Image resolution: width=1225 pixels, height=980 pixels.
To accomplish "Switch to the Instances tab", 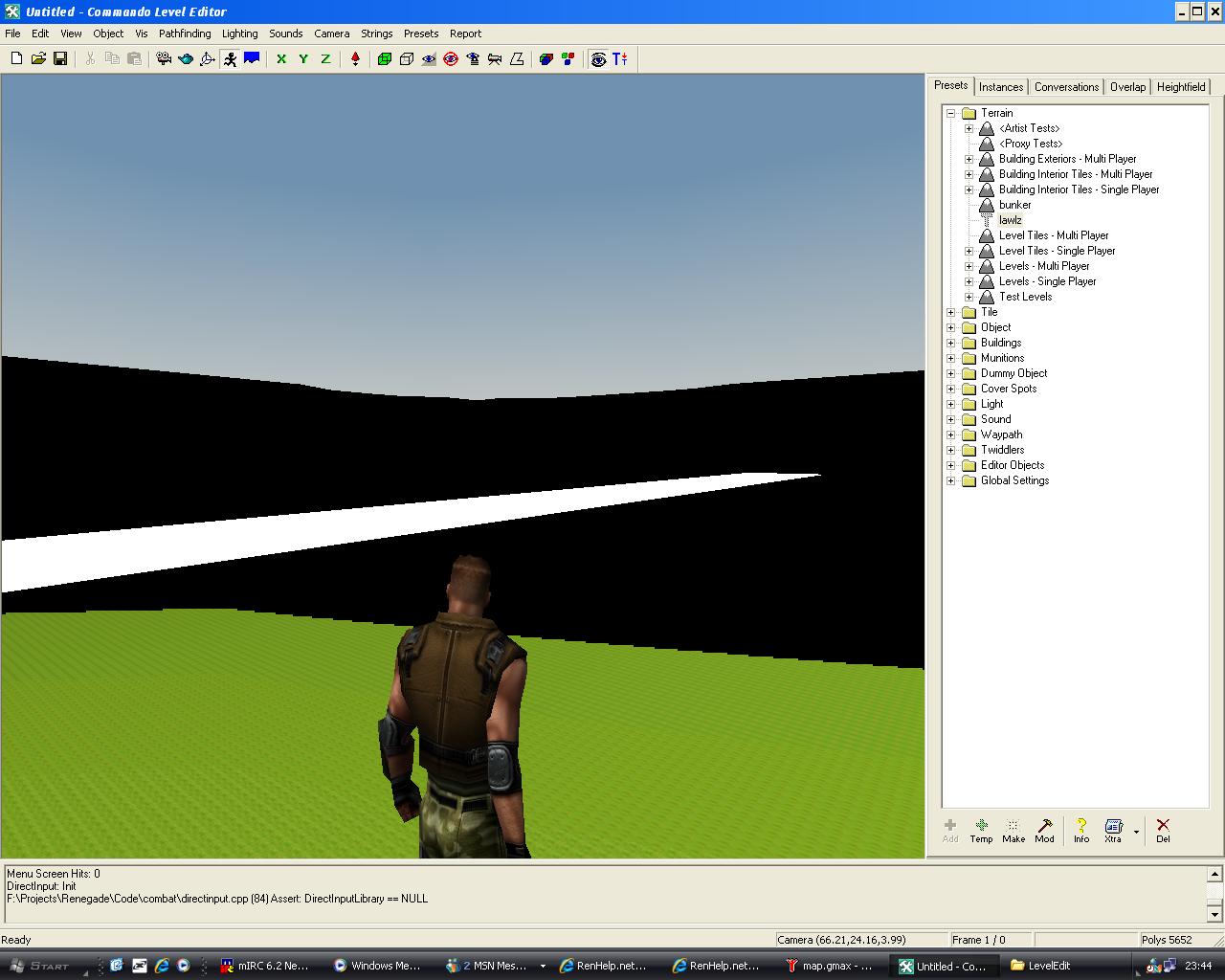I will pyautogui.click(x=1001, y=87).
